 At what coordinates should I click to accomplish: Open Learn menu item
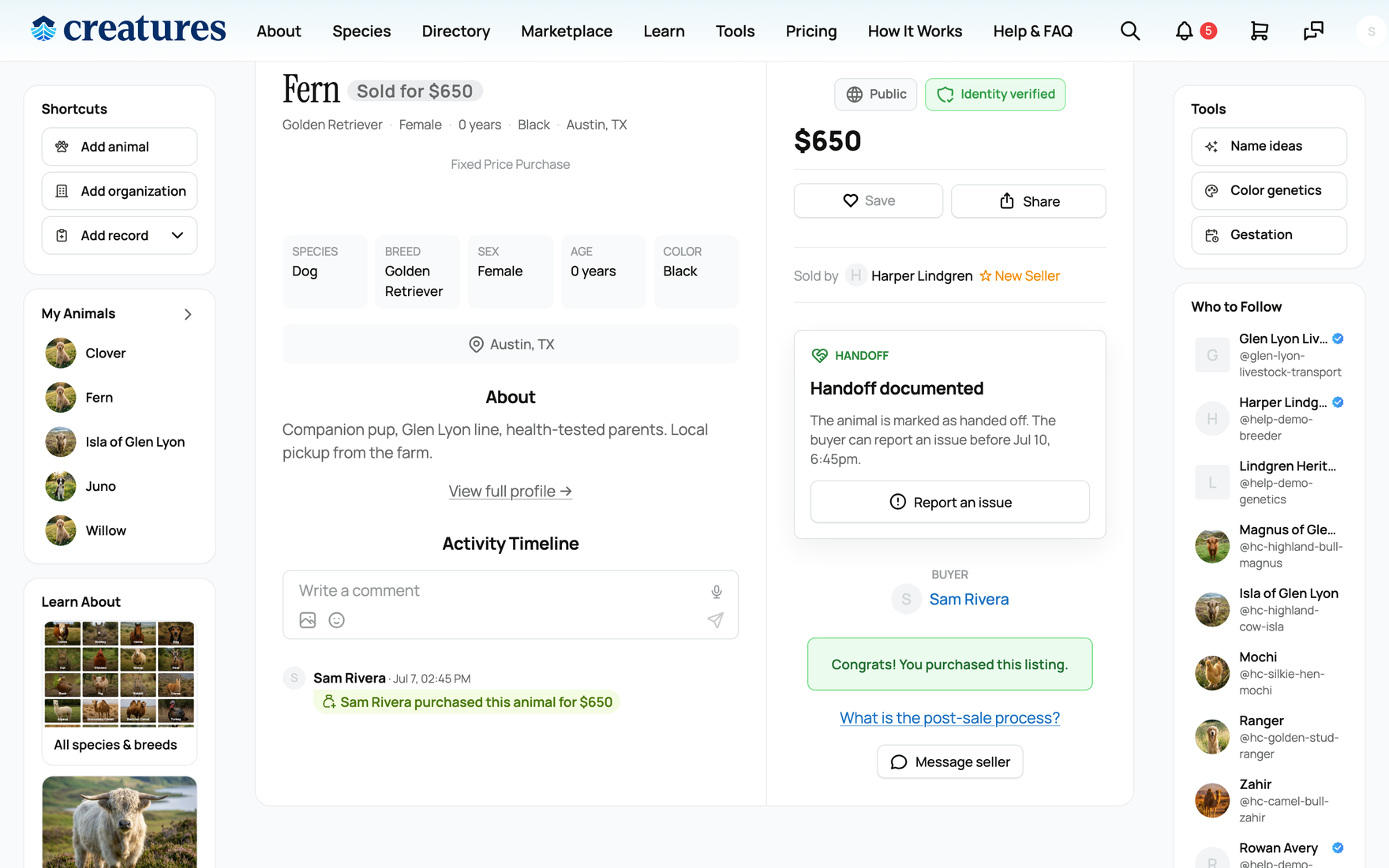(x=664, y=31)
